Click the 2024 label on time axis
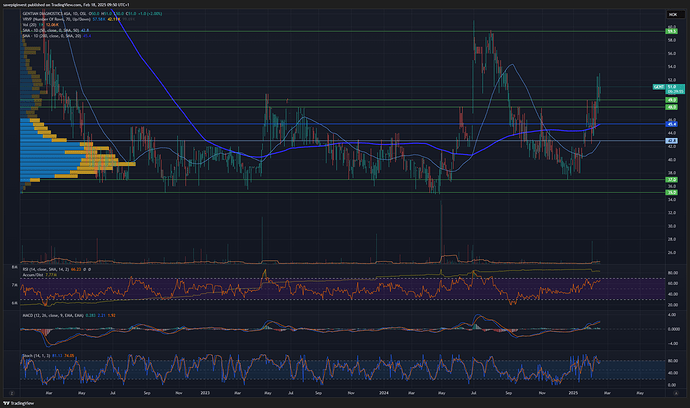The image size is (690, 408). [384, 393]
